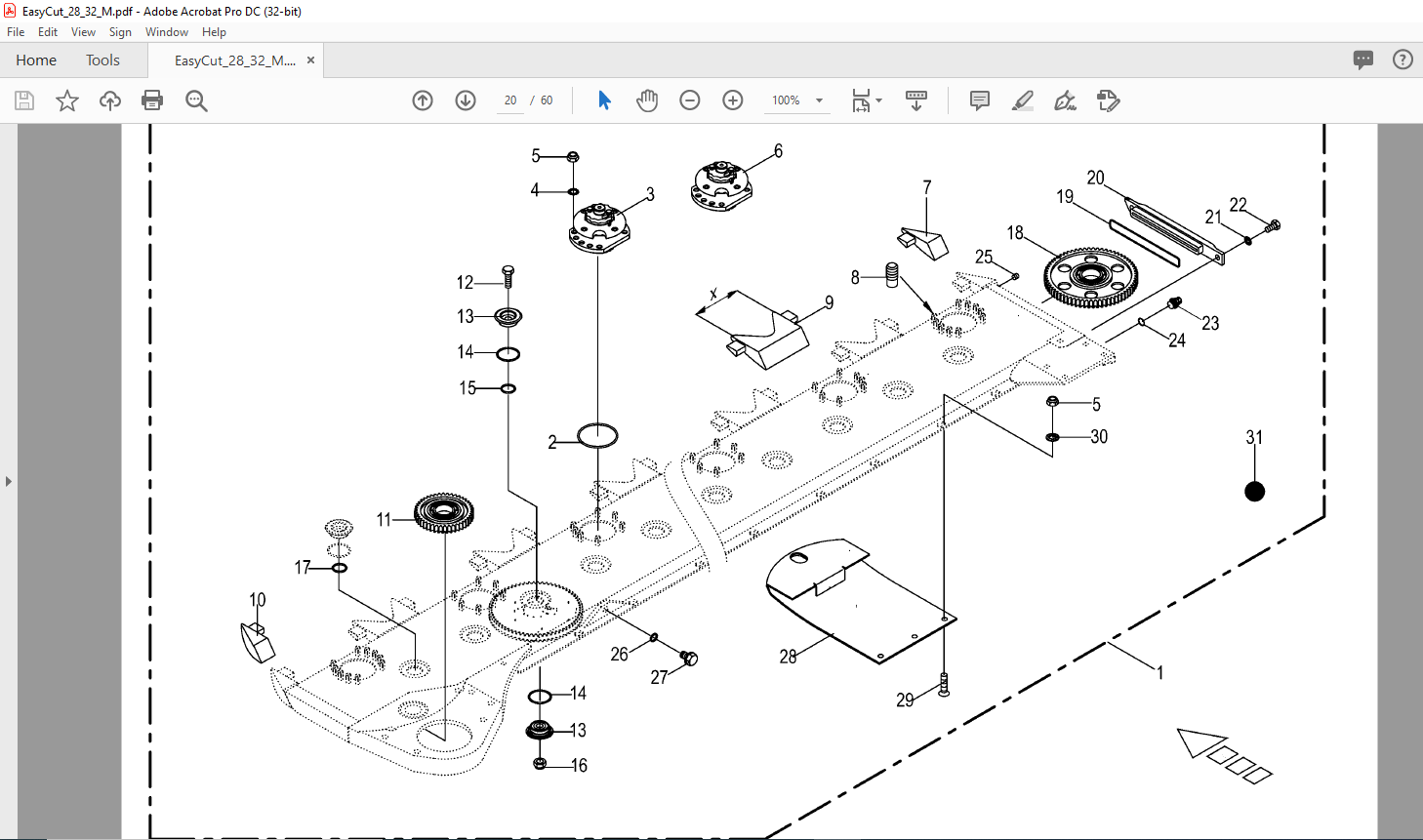Open the chat notifications speech bubble

[x=1363, y=60]
